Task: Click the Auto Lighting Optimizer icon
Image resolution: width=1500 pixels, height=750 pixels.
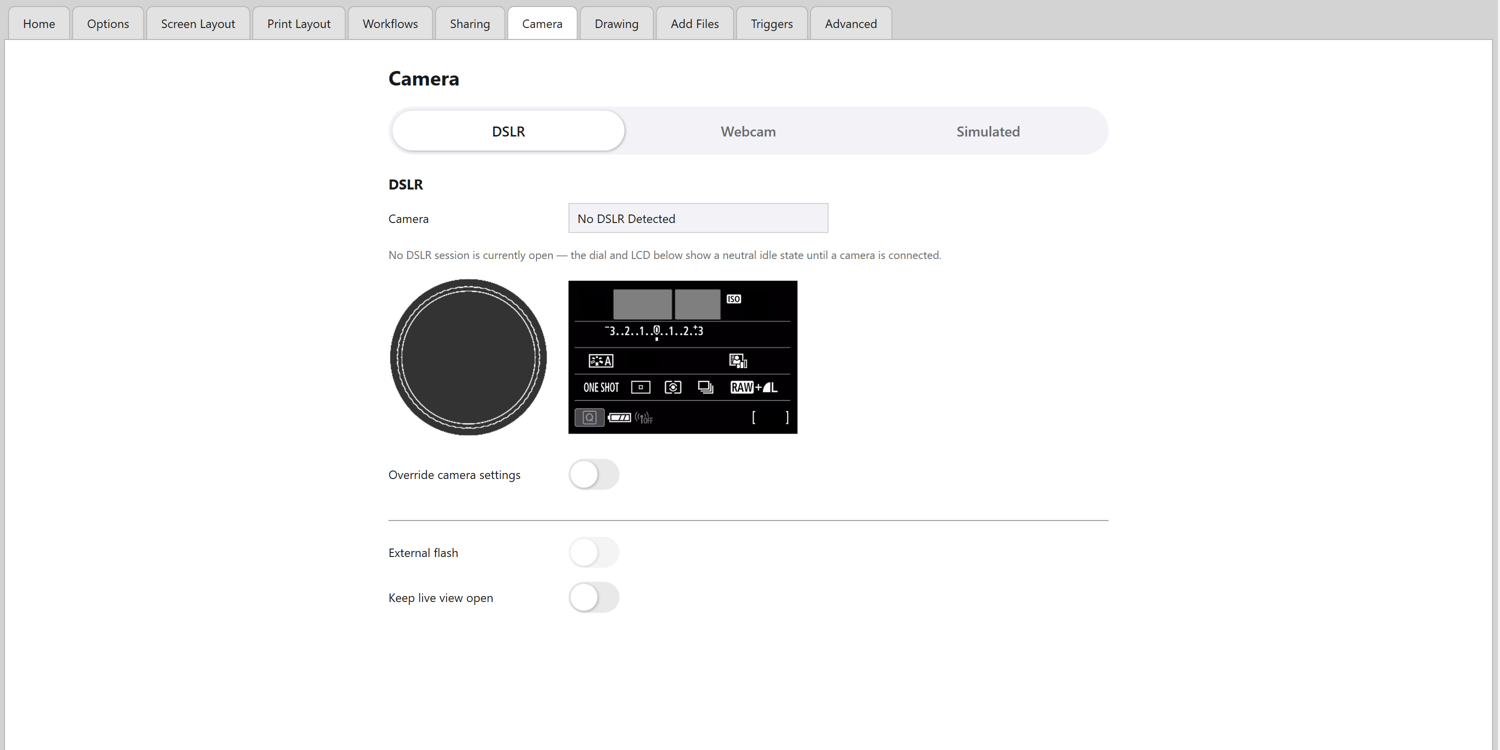Action: (738, 361)
